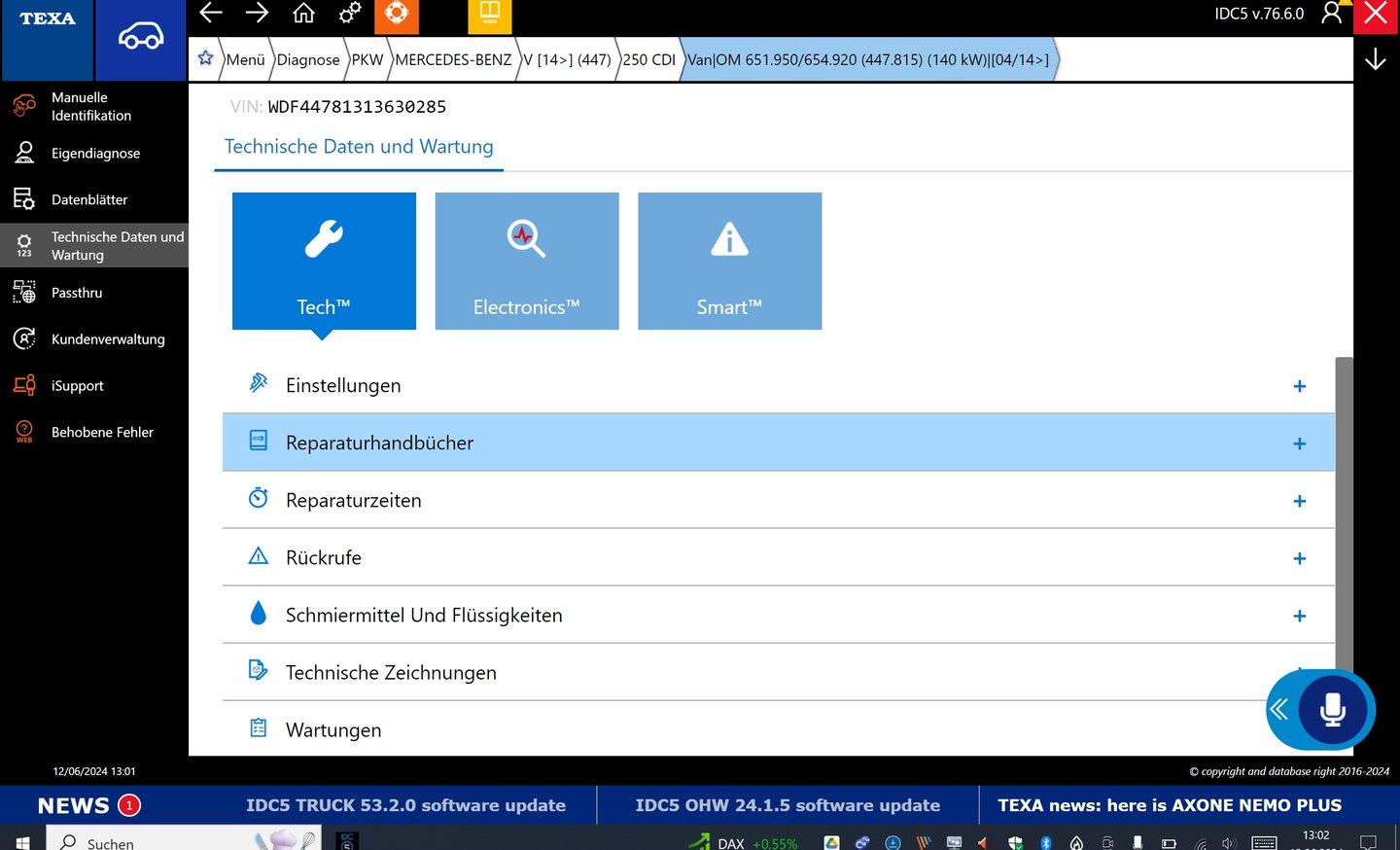
Task: Open Kundenverwaltung in sidebar
Action: tap(94, 338)
